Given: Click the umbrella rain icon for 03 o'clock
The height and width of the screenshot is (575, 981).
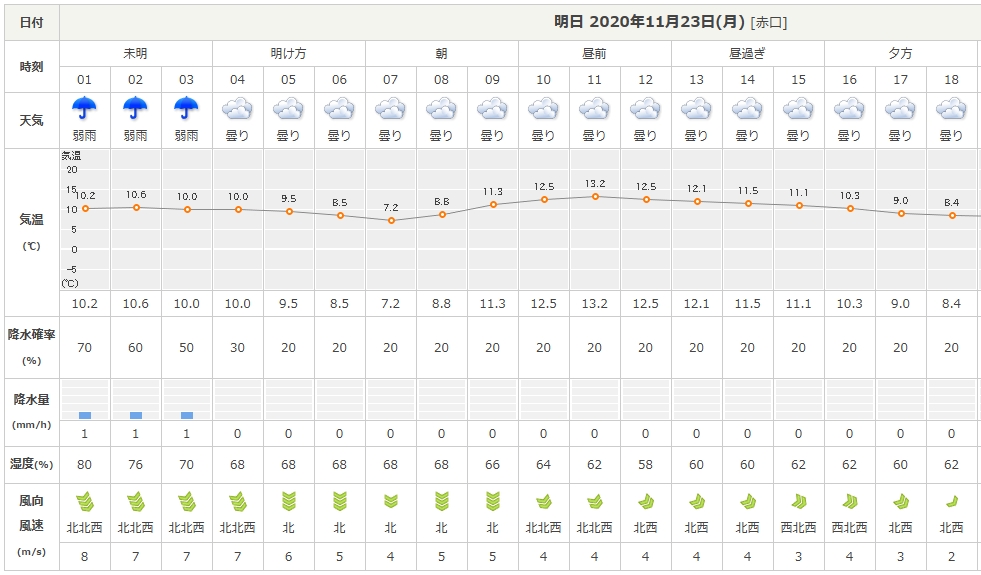Looking at the screenshot, I should tap(186, 108).
